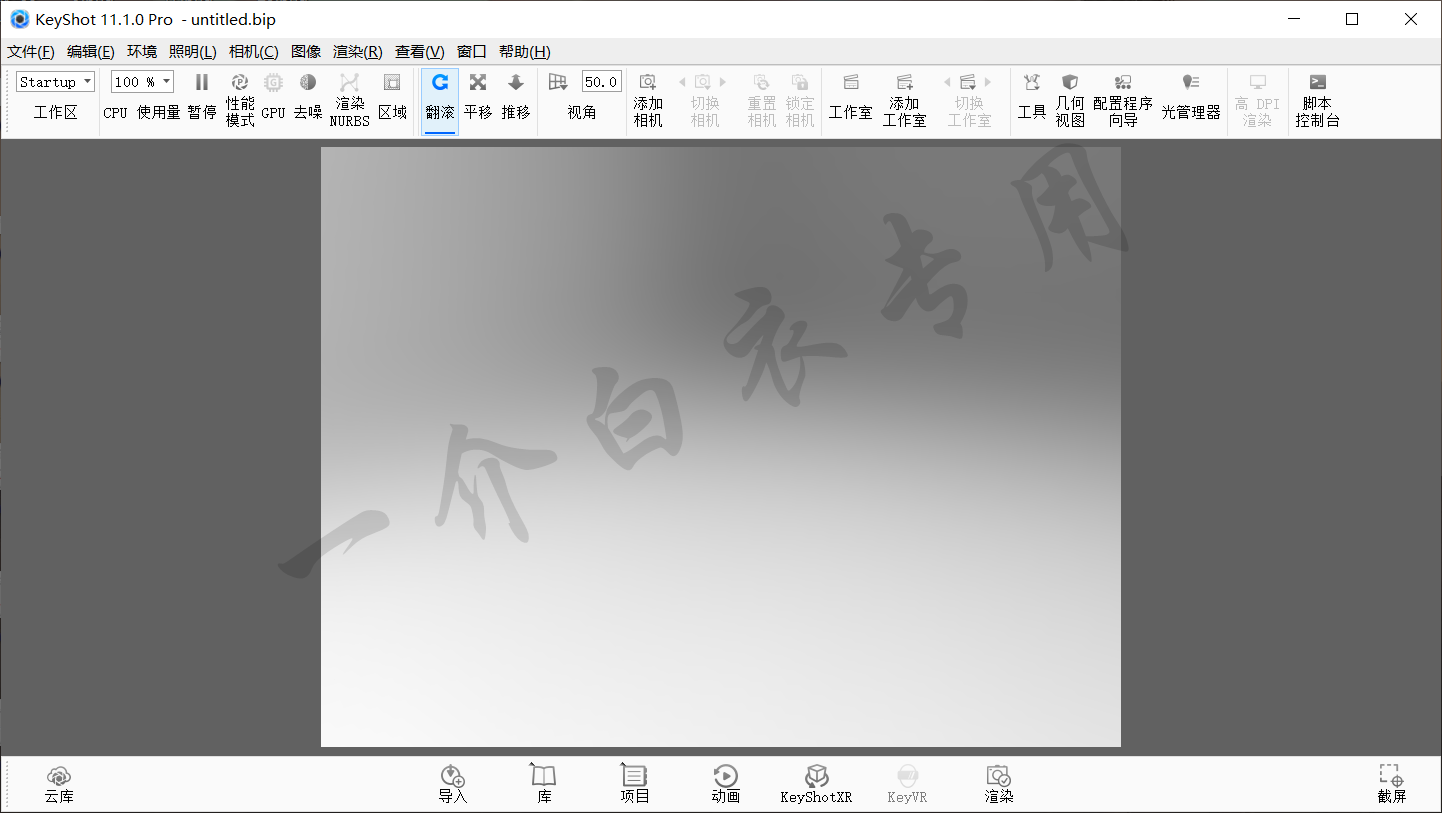Launch the KeyShotXR wizard
The width and height of the screenshot is (1442, 813).
pos(816,783)
